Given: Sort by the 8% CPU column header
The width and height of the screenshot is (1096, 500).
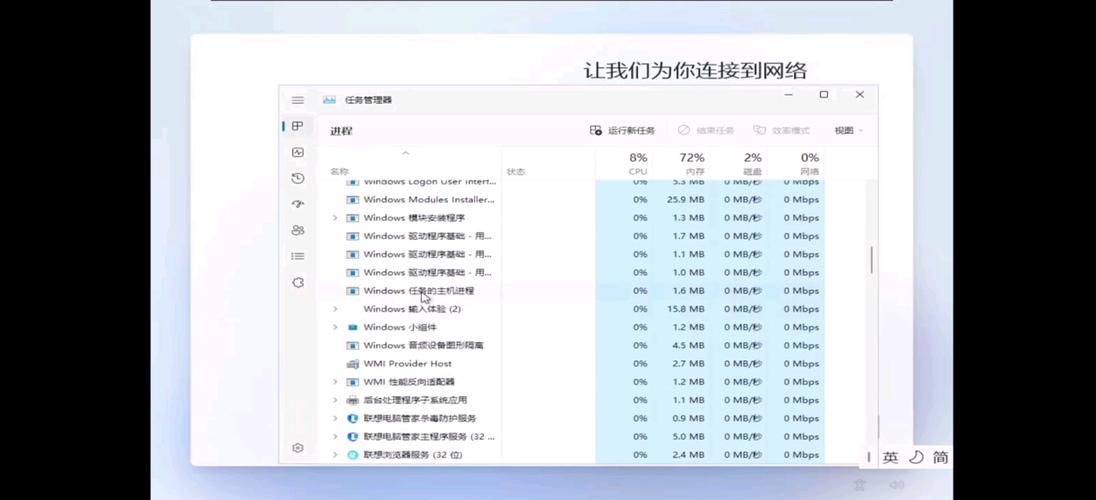Looking at the screenshot, I should point(637,164).
